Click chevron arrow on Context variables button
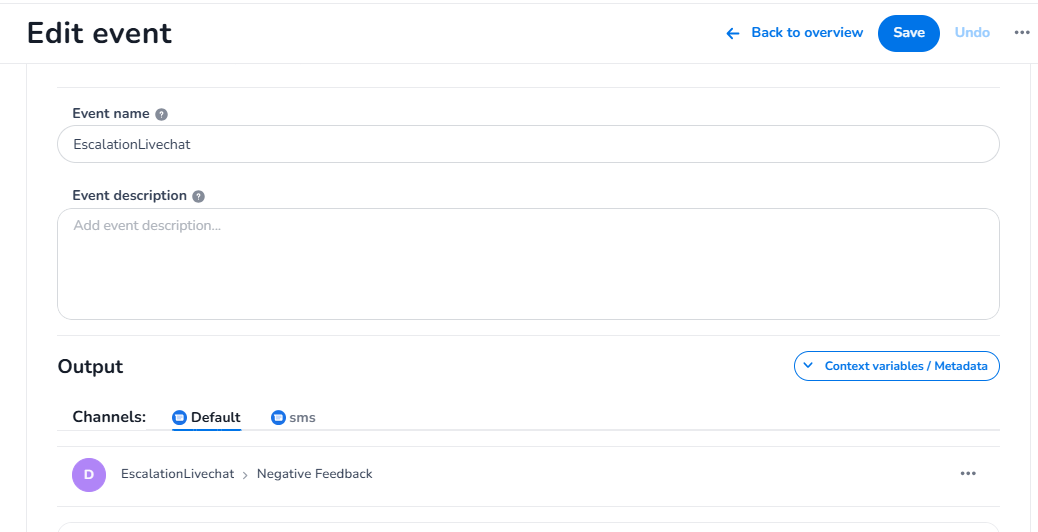This screenshot has width=1038, height=532. point(809,366)
